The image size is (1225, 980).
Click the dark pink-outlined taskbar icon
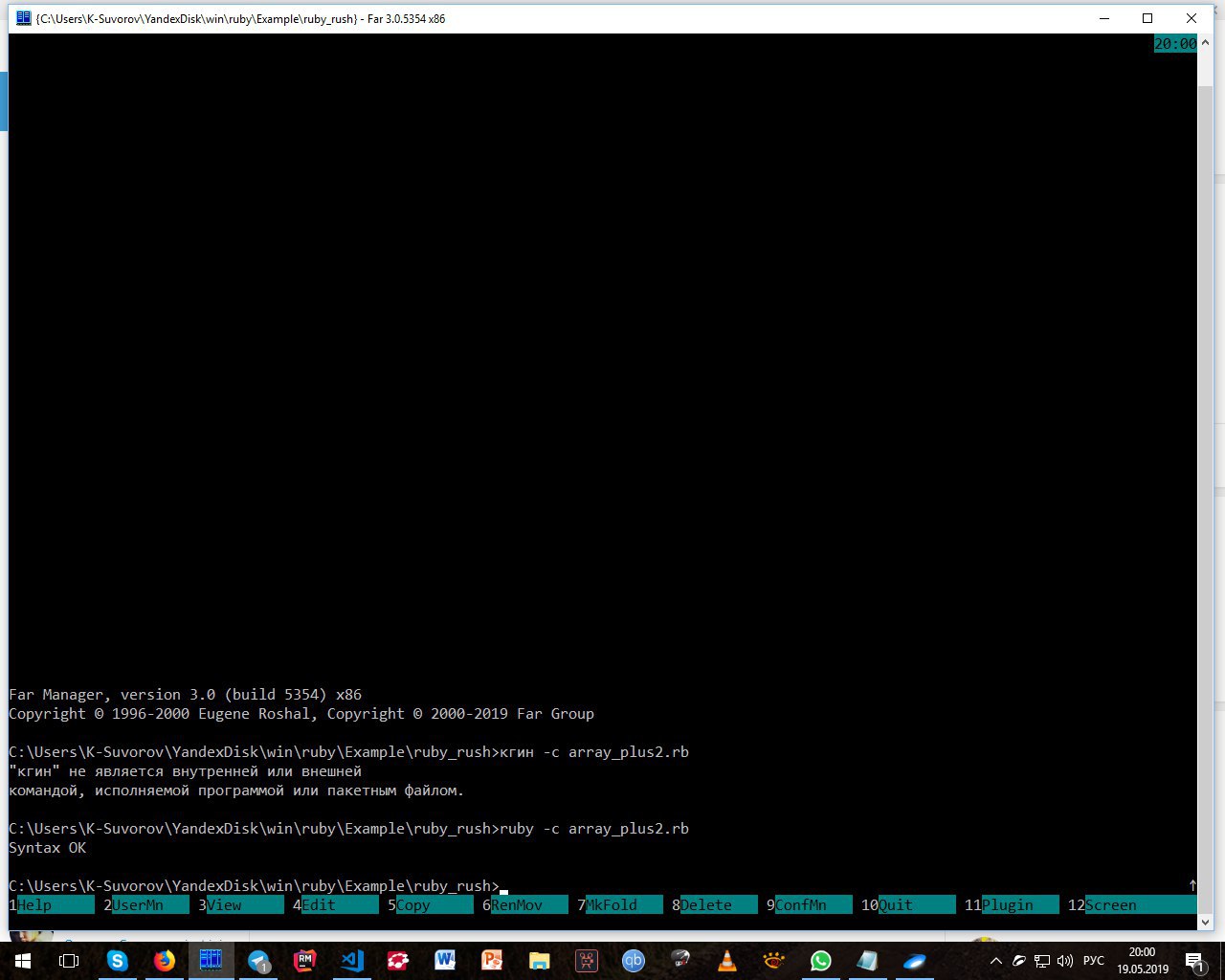click(x=587, y=960)
